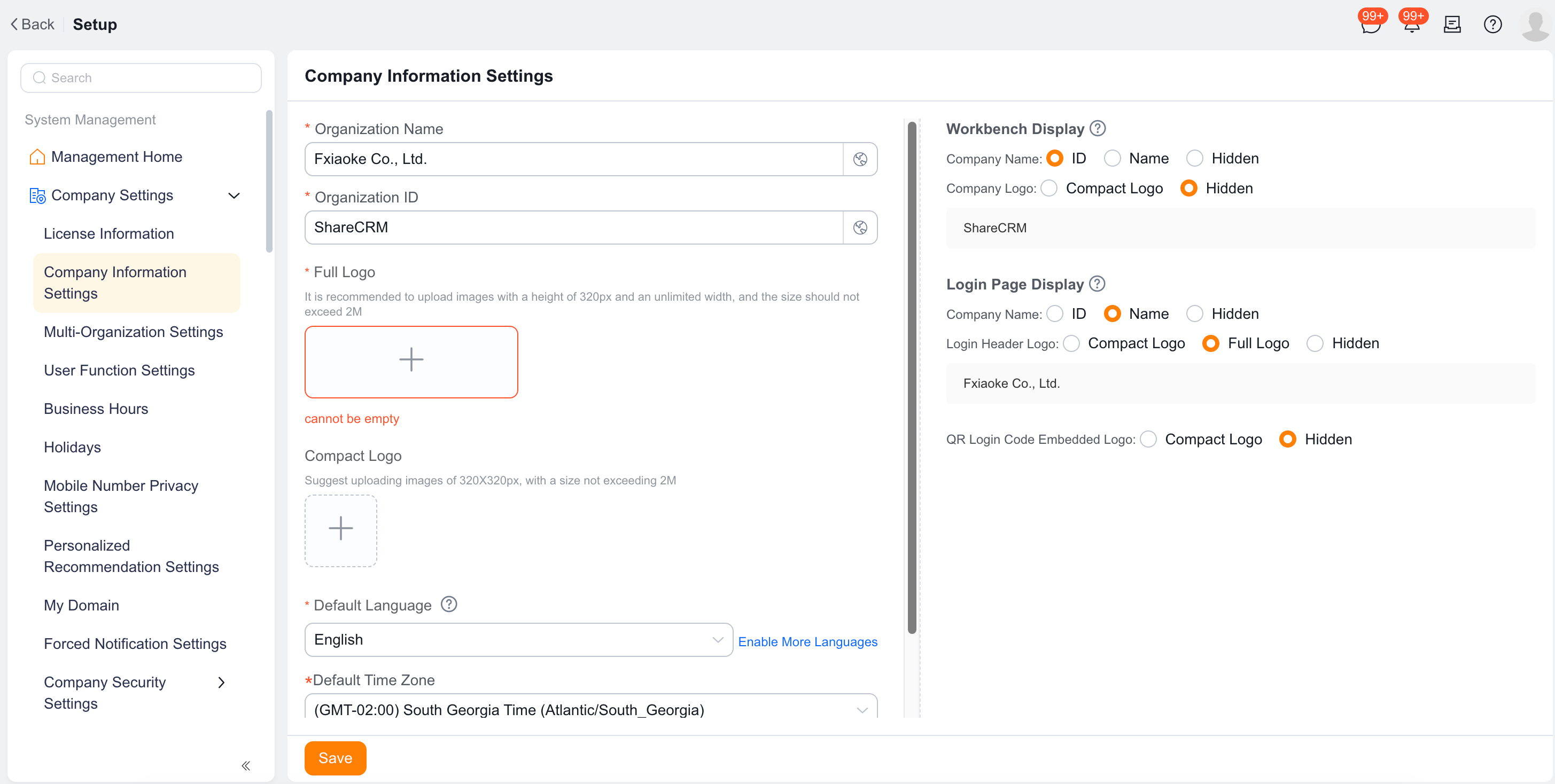The width and height of the screenshot is (1555, 784).
Task: Open User Function Settings
Action: pyautogui.click(x=120, y=370)
